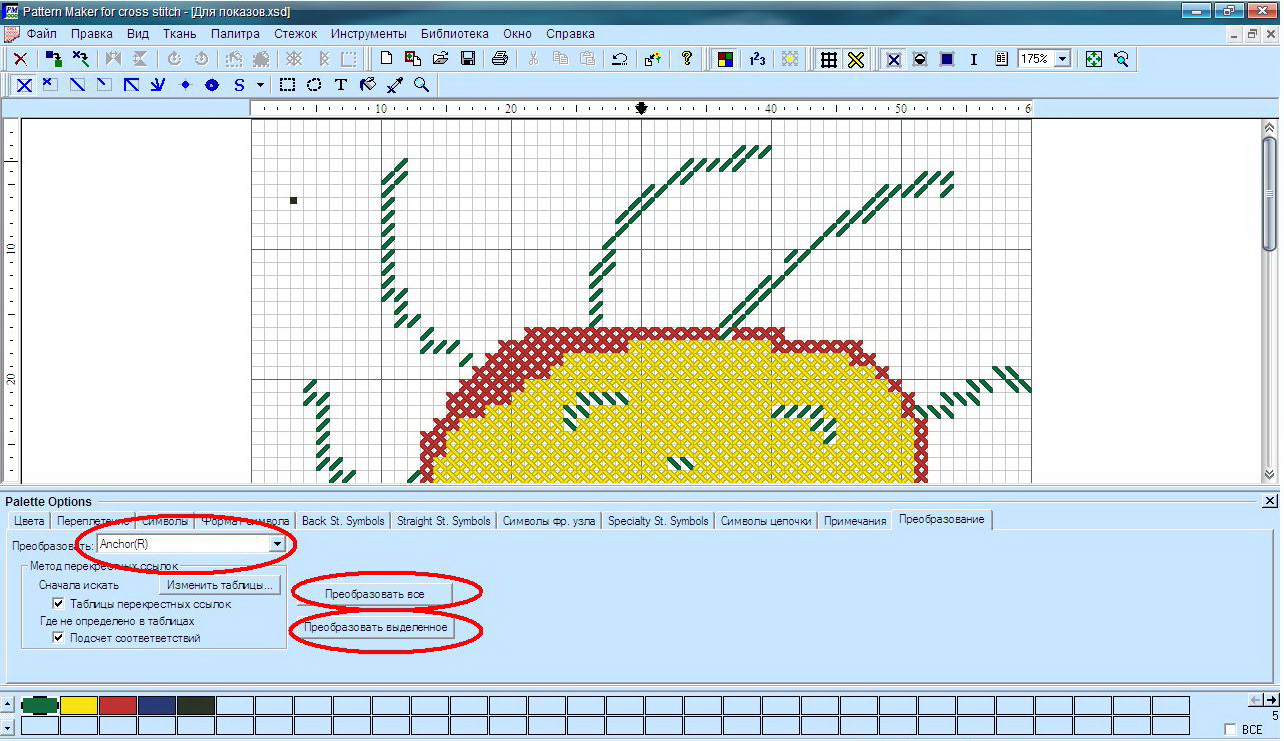
Task: Toggle the 'ВСЕ' checkbox near palette
Action: click(x=1230, y=730)
